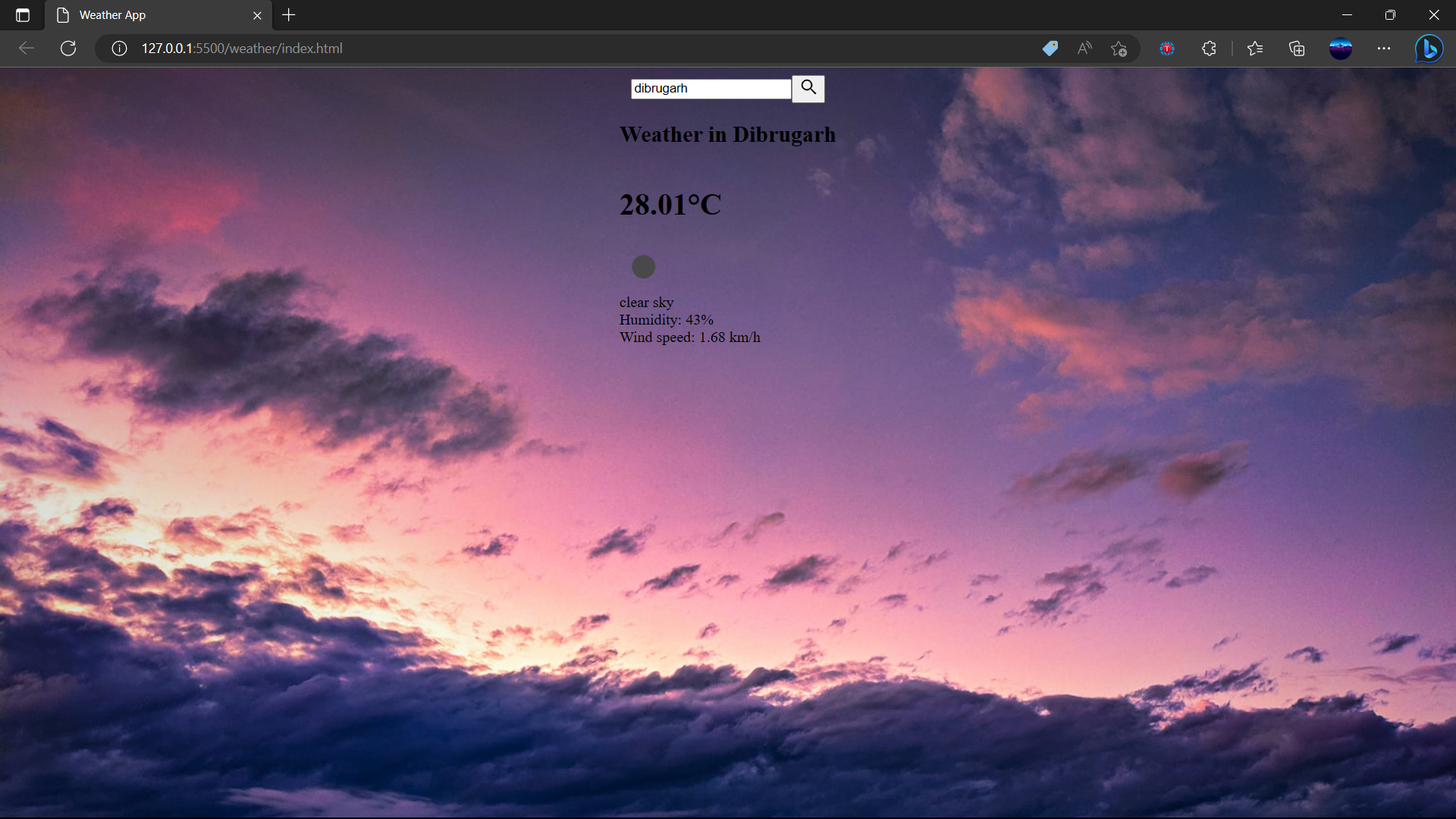Open Settings and more menu
1456x819 pixels.
tap(1384, 49)
